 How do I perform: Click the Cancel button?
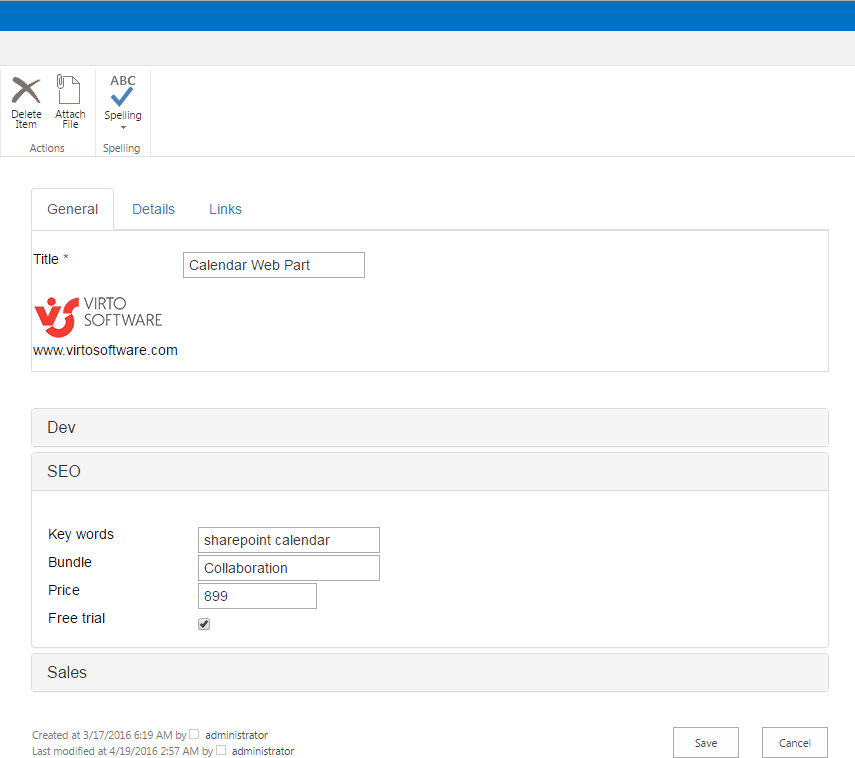(x=794, y=743)
